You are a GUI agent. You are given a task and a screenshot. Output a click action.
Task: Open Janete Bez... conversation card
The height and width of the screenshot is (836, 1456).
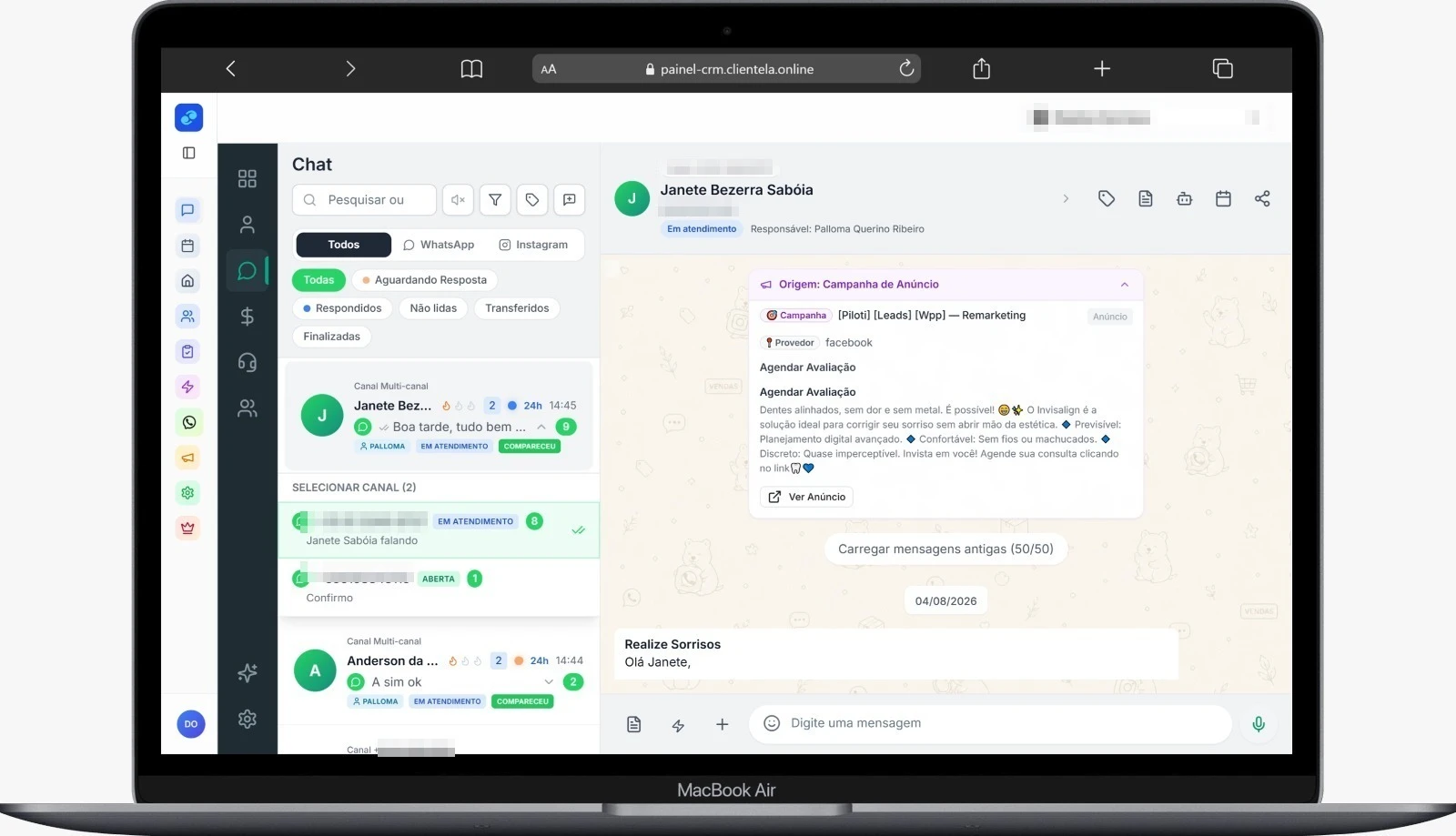coord(439,416)
